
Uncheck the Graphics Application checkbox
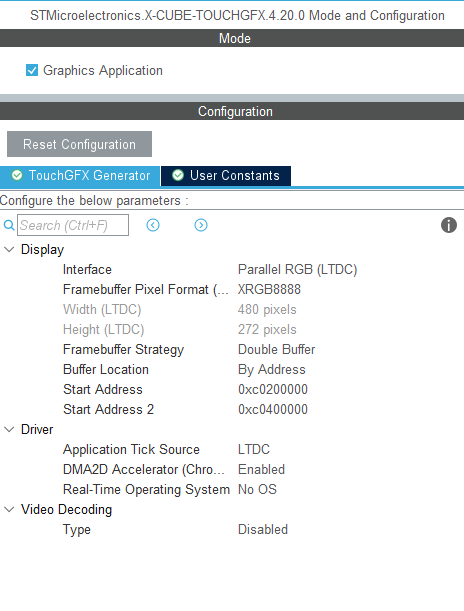click(32, 71)
